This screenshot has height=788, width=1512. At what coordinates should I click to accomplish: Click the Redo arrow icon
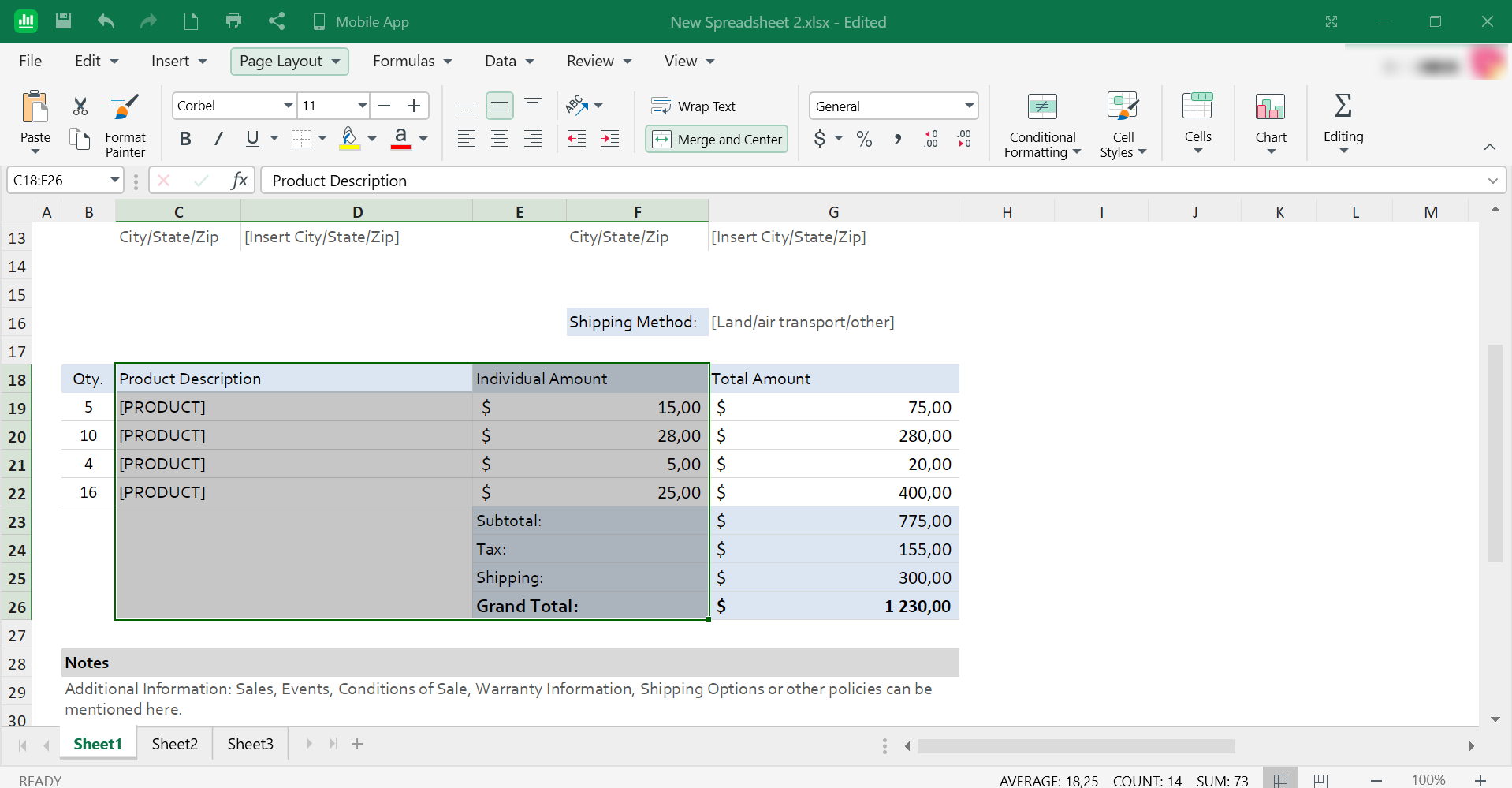pos(148,21)
